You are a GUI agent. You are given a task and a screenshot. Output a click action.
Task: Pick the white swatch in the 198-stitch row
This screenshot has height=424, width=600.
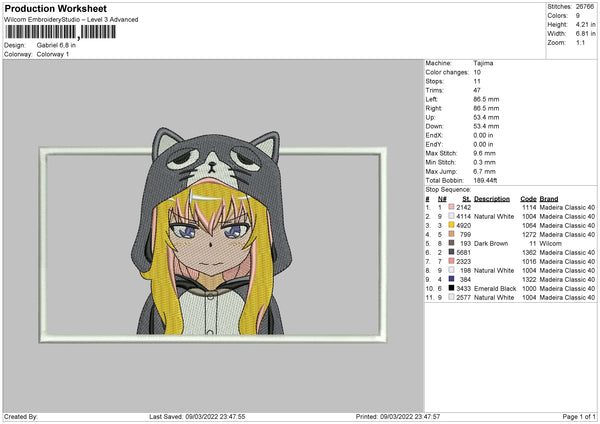tap(451, 270)
